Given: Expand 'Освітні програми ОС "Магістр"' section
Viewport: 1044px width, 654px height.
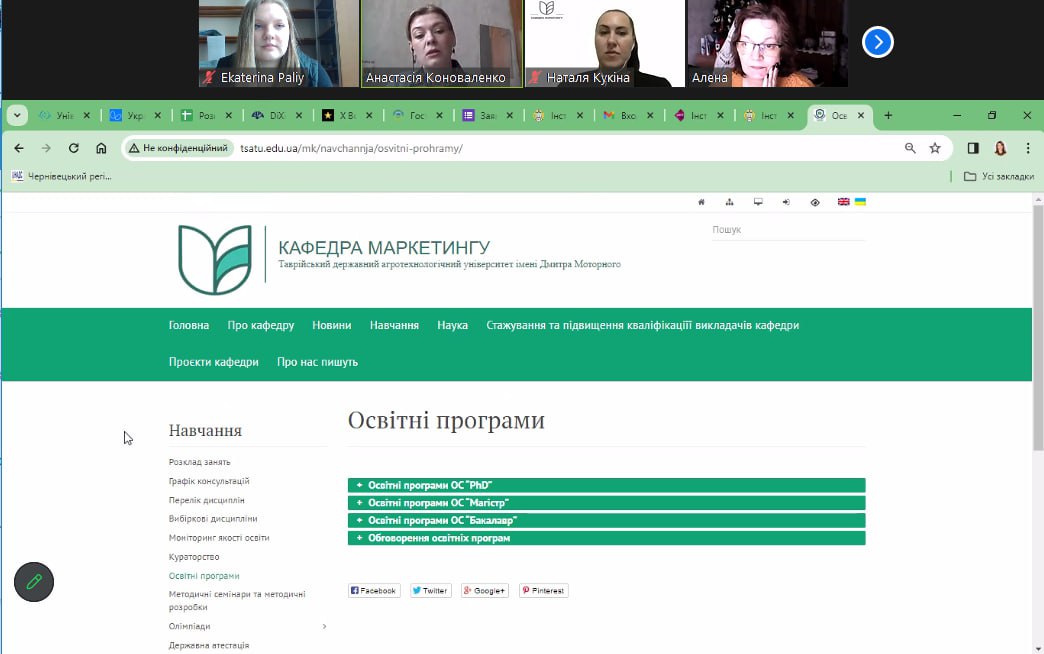Looking at the screenshot, I should coord(607,503).
